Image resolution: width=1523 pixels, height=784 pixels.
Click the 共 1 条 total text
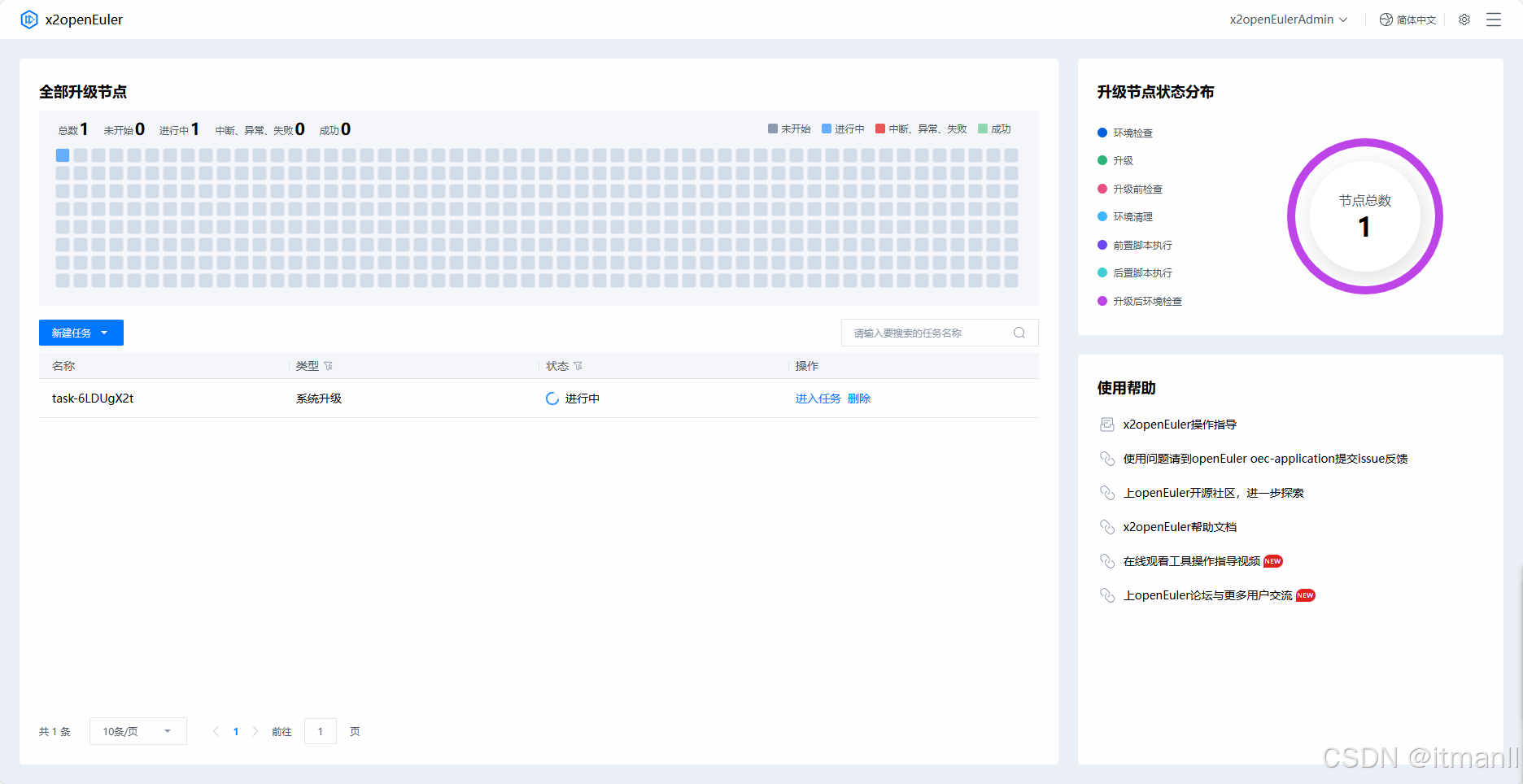55,732
